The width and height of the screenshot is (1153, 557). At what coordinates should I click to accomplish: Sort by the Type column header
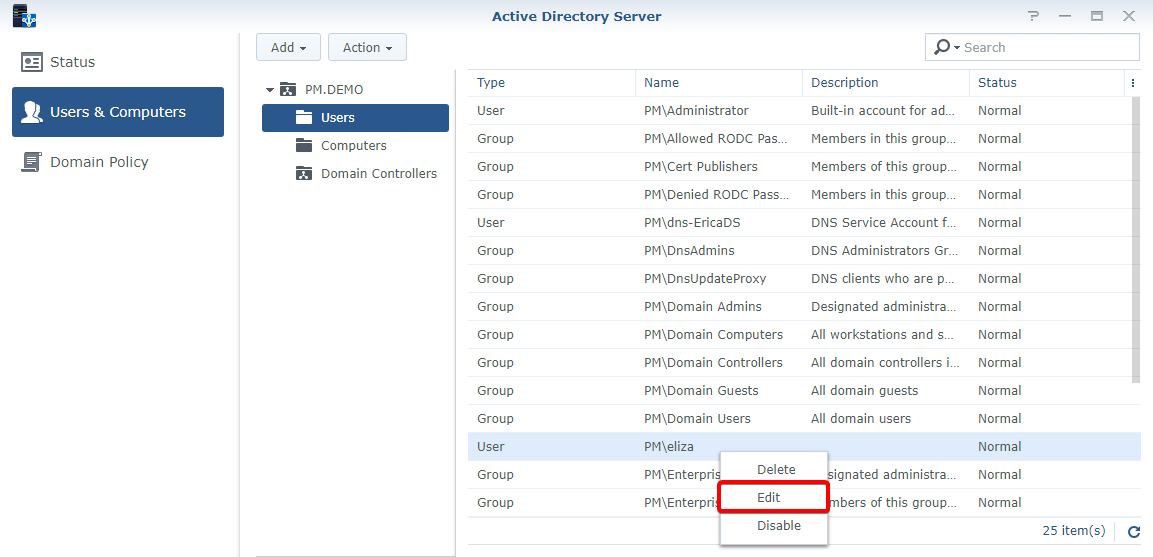[x=551, y=83]
